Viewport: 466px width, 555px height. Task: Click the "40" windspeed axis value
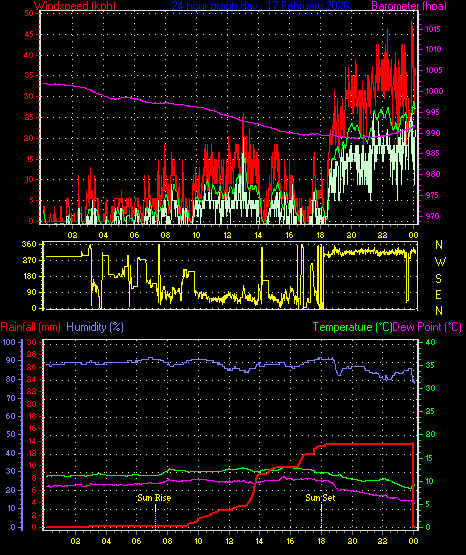[29, 55]
